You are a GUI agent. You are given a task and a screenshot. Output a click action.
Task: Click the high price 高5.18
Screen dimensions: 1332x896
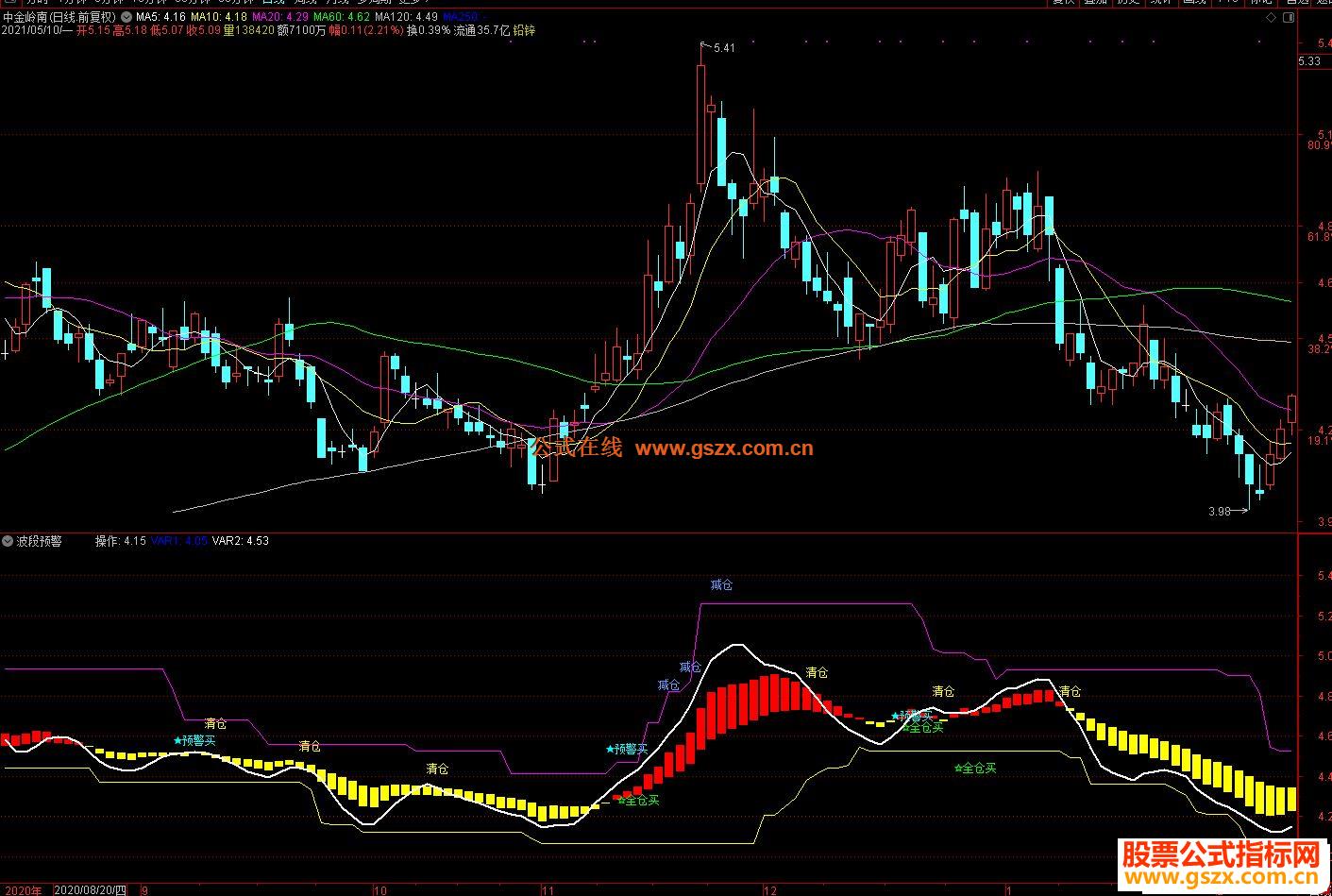[130, 30]
